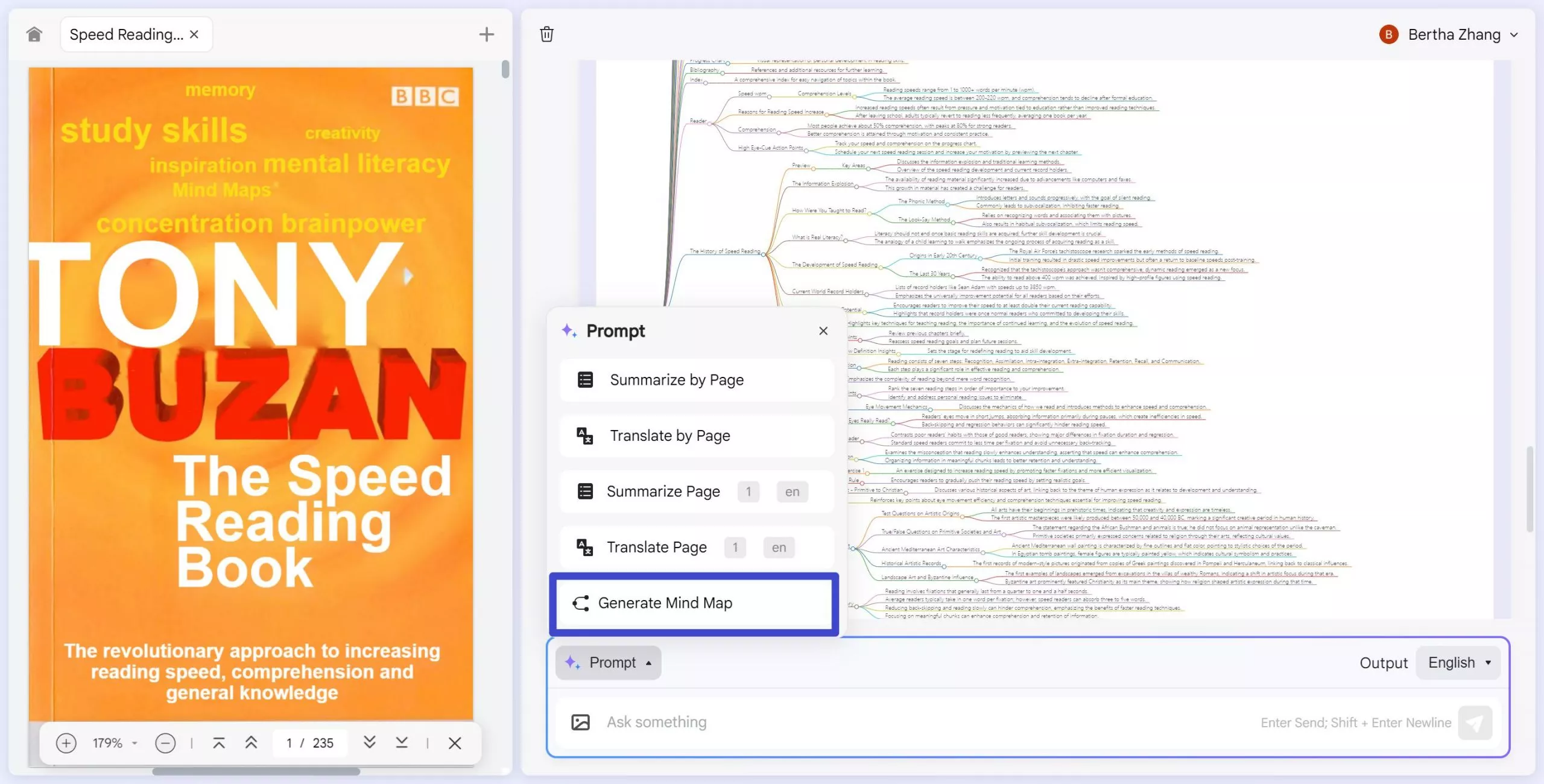The height and width of the screenshot is (784, 1544).
Task: Edit language field for Translate Page
Action: pyautogui.click(x=779, y=547)
